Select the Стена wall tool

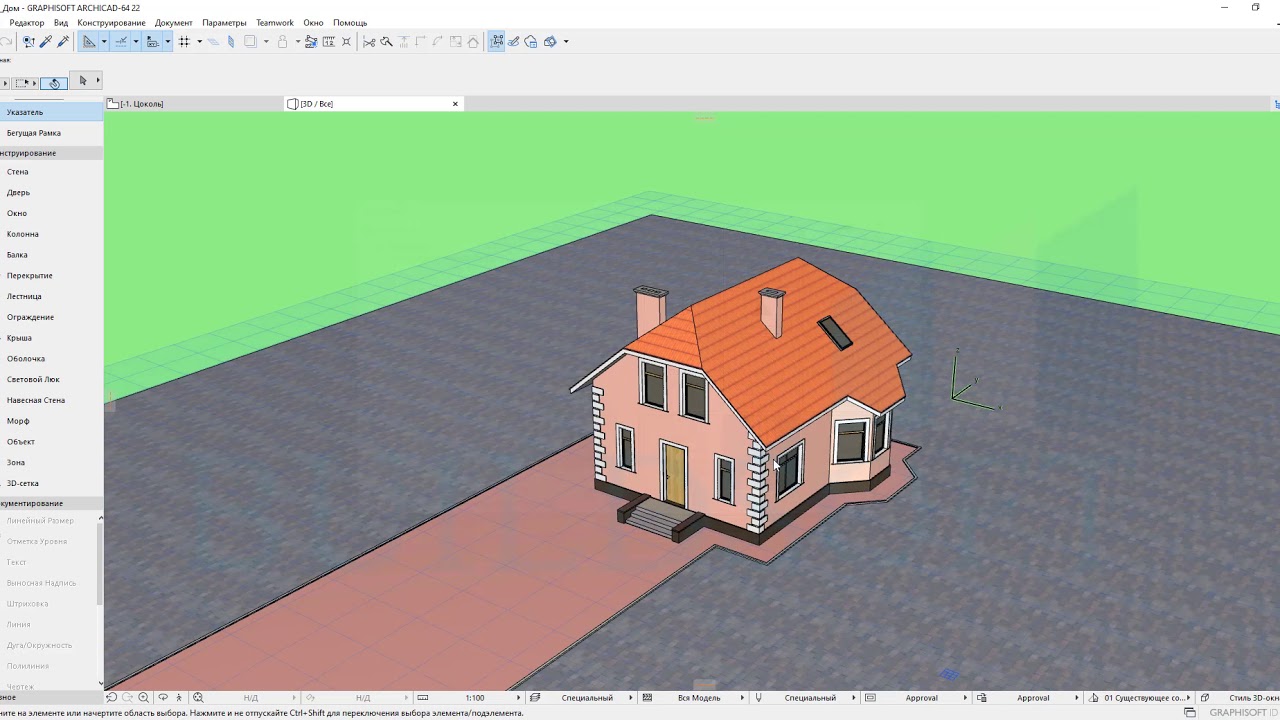[18, 172]
